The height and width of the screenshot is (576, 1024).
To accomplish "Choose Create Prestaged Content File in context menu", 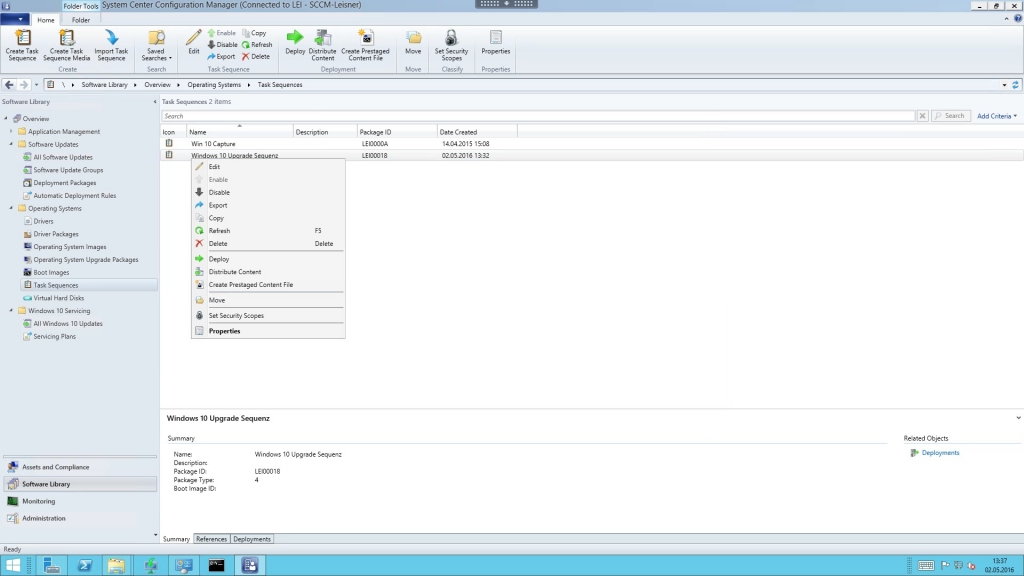I will point(268,285).
